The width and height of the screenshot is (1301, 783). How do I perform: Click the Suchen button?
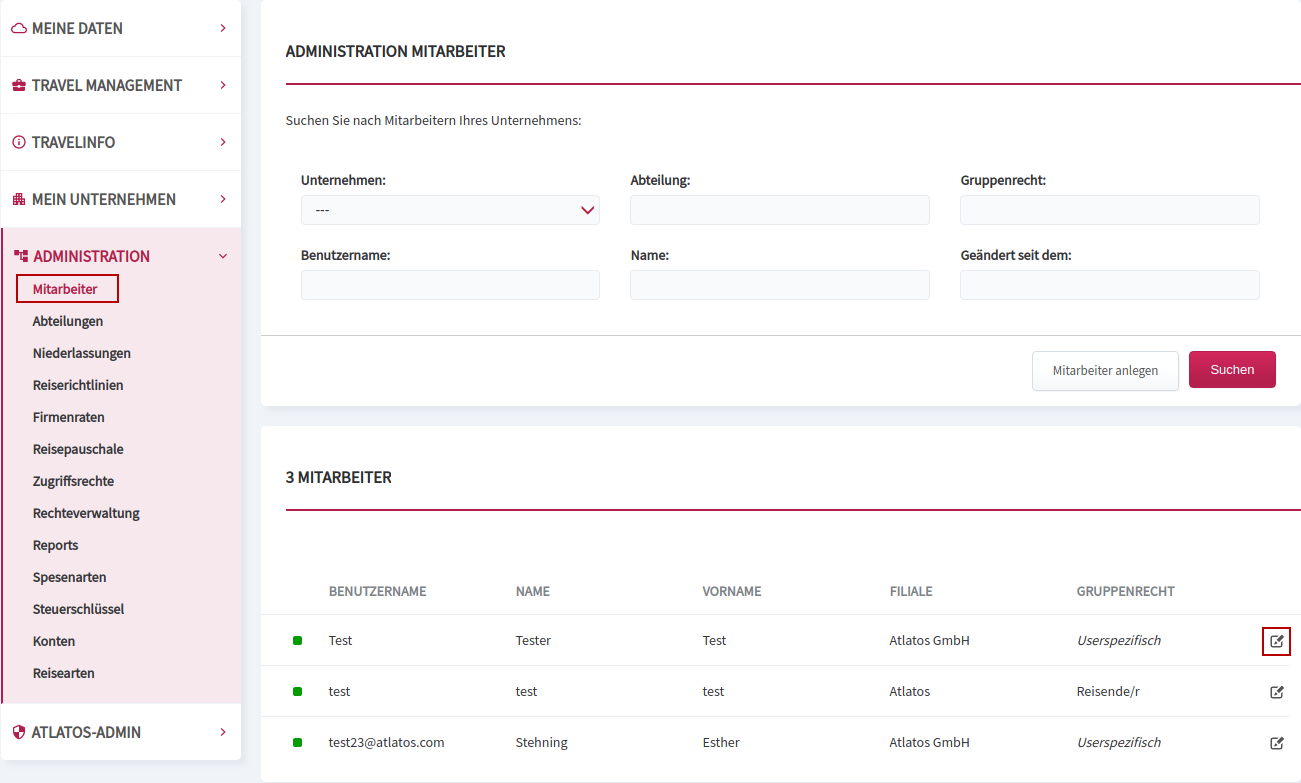[x=1232, y=370]
